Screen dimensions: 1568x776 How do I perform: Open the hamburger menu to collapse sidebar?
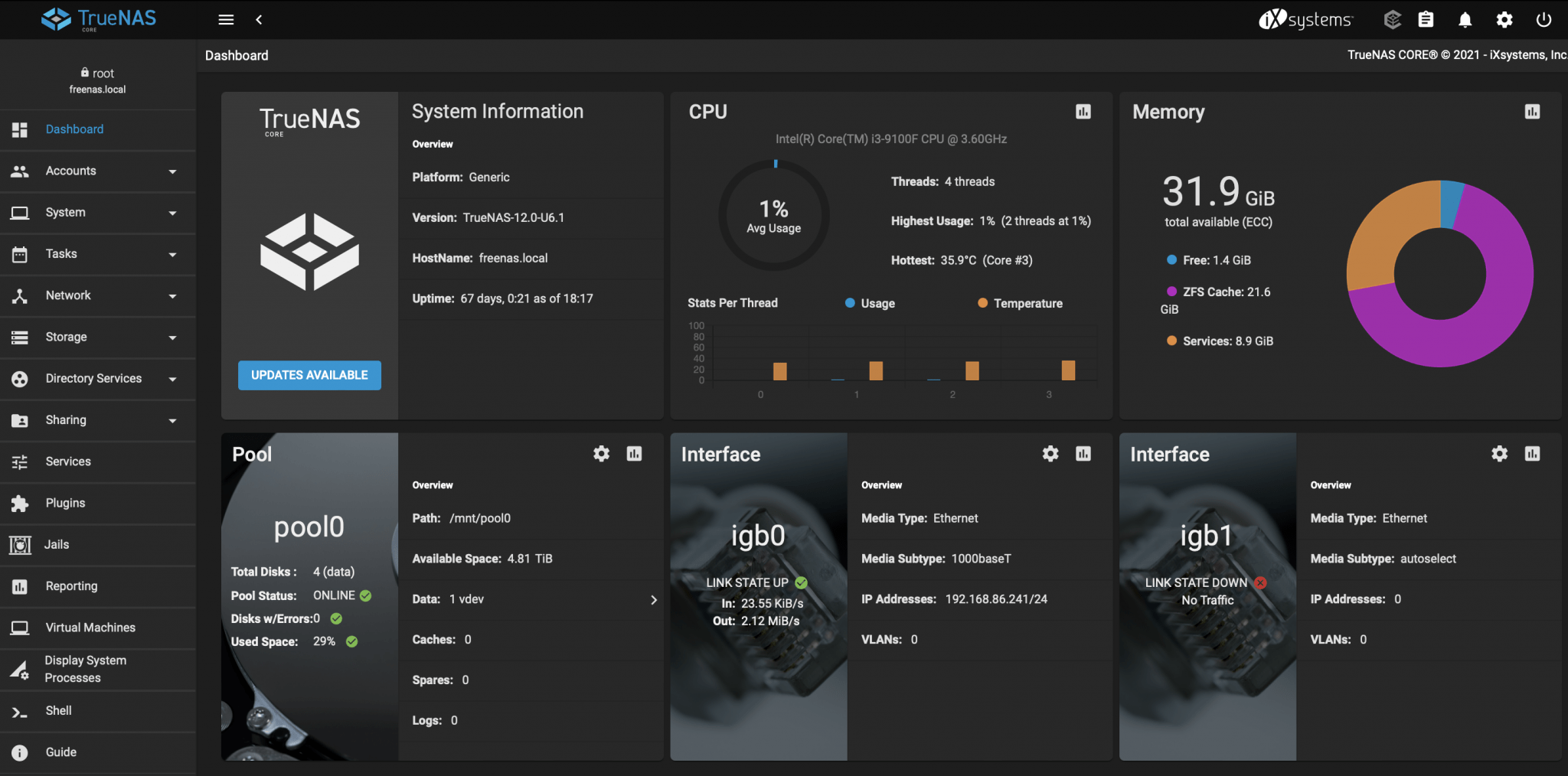226,20
